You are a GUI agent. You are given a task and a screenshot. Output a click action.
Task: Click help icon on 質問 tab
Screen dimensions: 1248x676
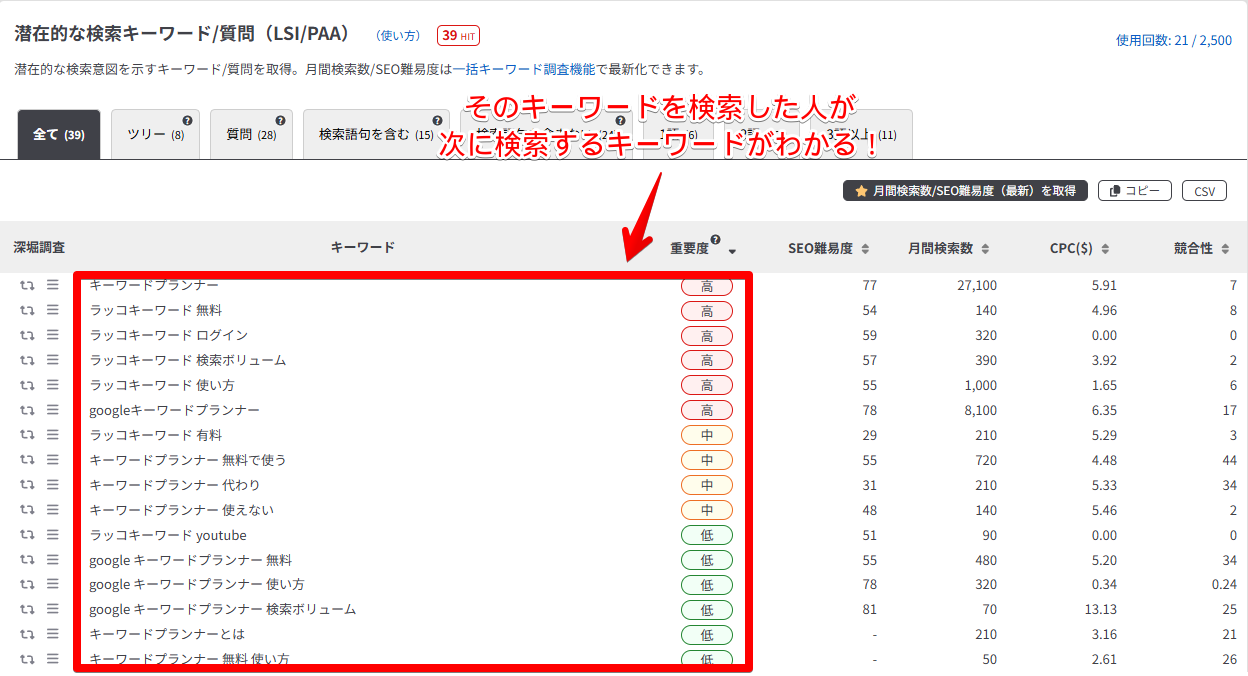(280, 121)
